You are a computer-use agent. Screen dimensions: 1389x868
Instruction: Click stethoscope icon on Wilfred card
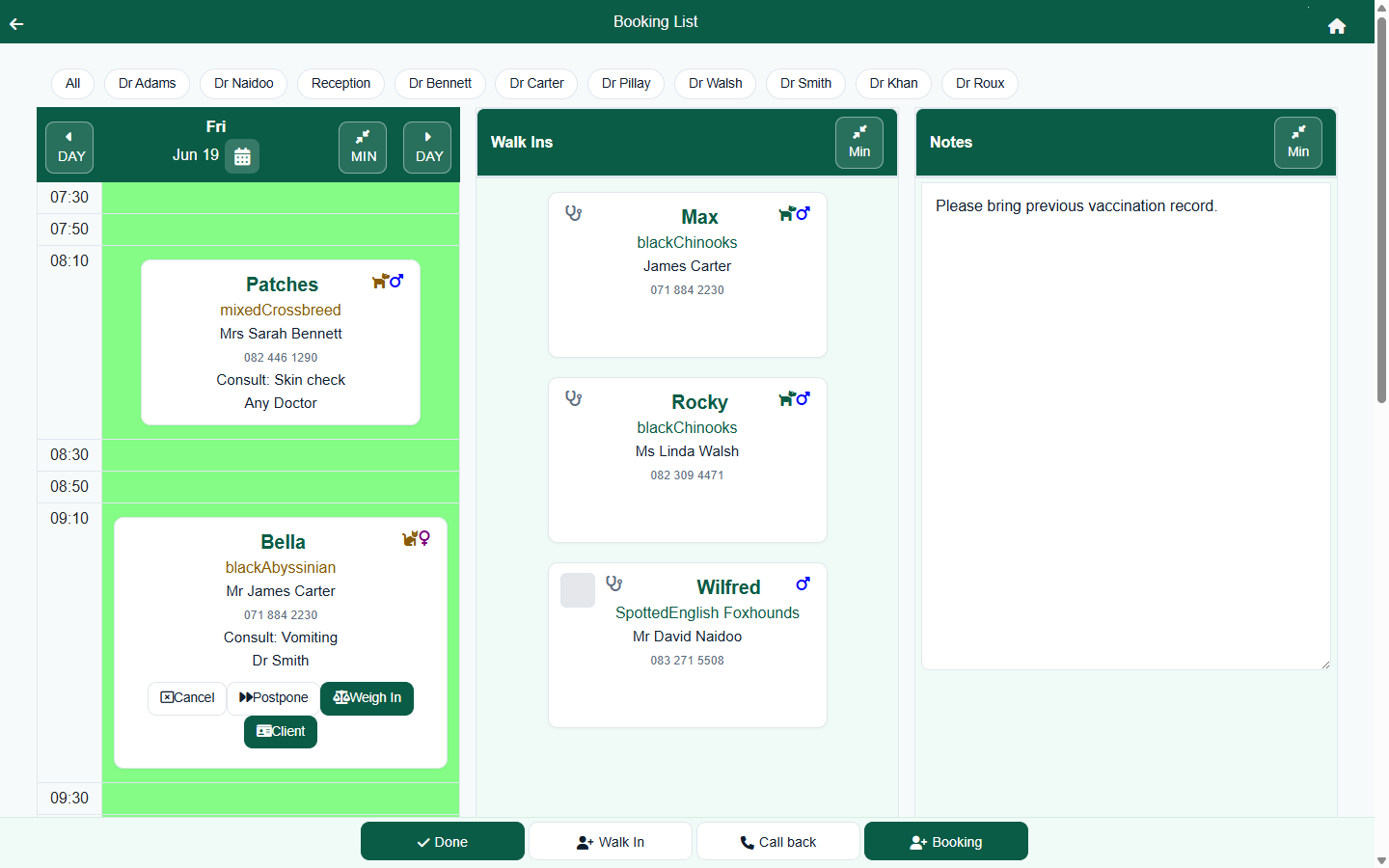pos(614,583)
